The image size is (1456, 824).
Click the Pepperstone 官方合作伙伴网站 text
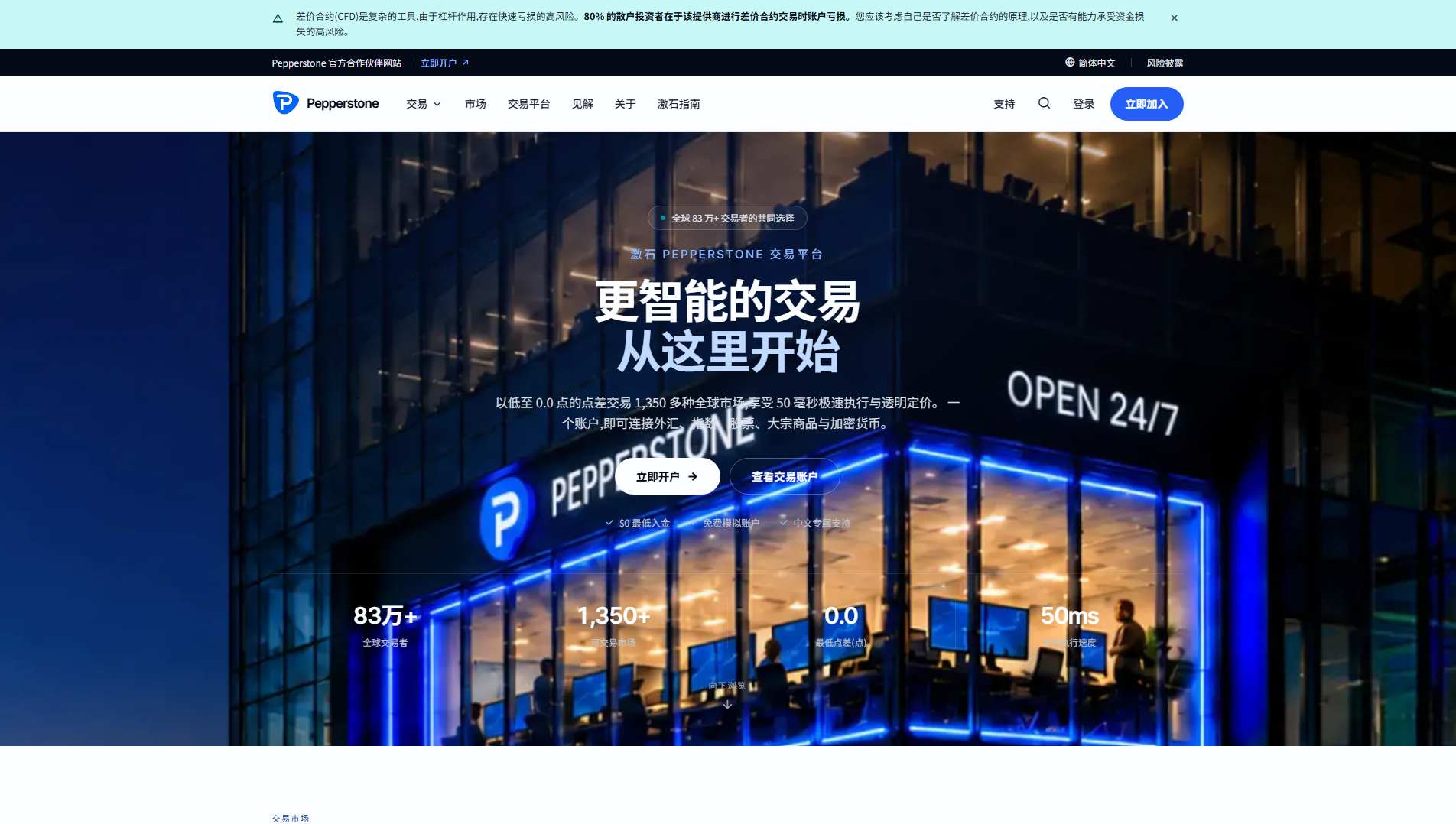pyautogui.click(x=336, y=63)
